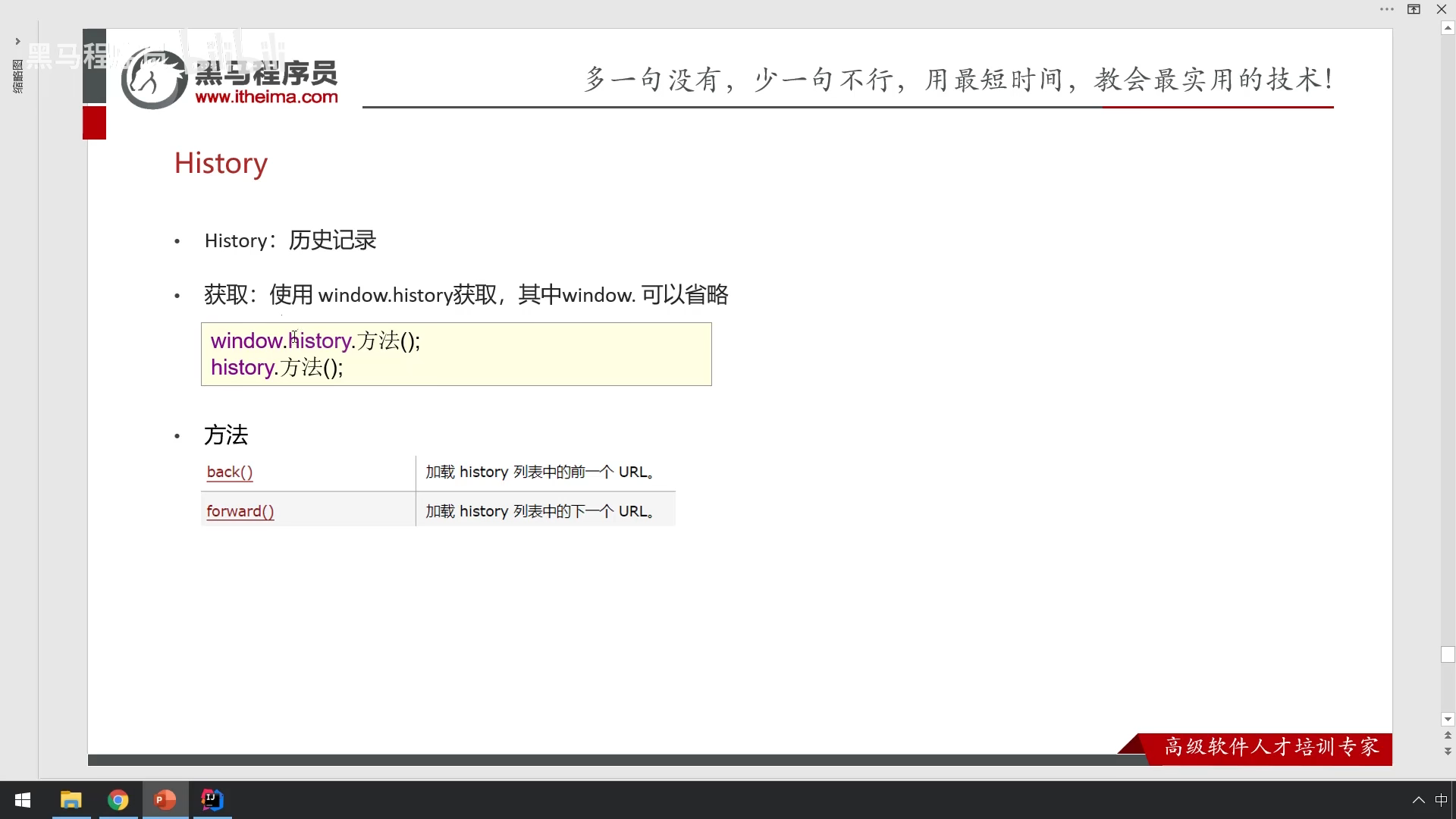Open the Windows Start menu

tap(23, 800)
